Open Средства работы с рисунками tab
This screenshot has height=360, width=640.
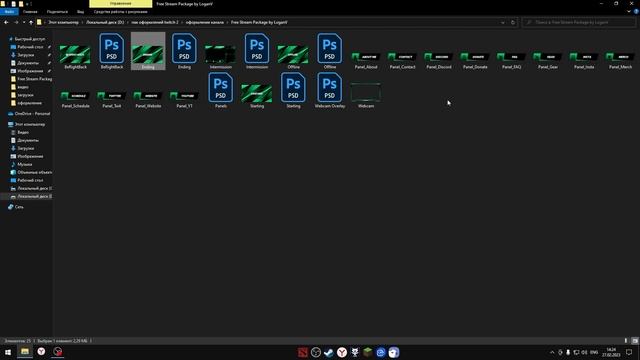coord(120,12)
